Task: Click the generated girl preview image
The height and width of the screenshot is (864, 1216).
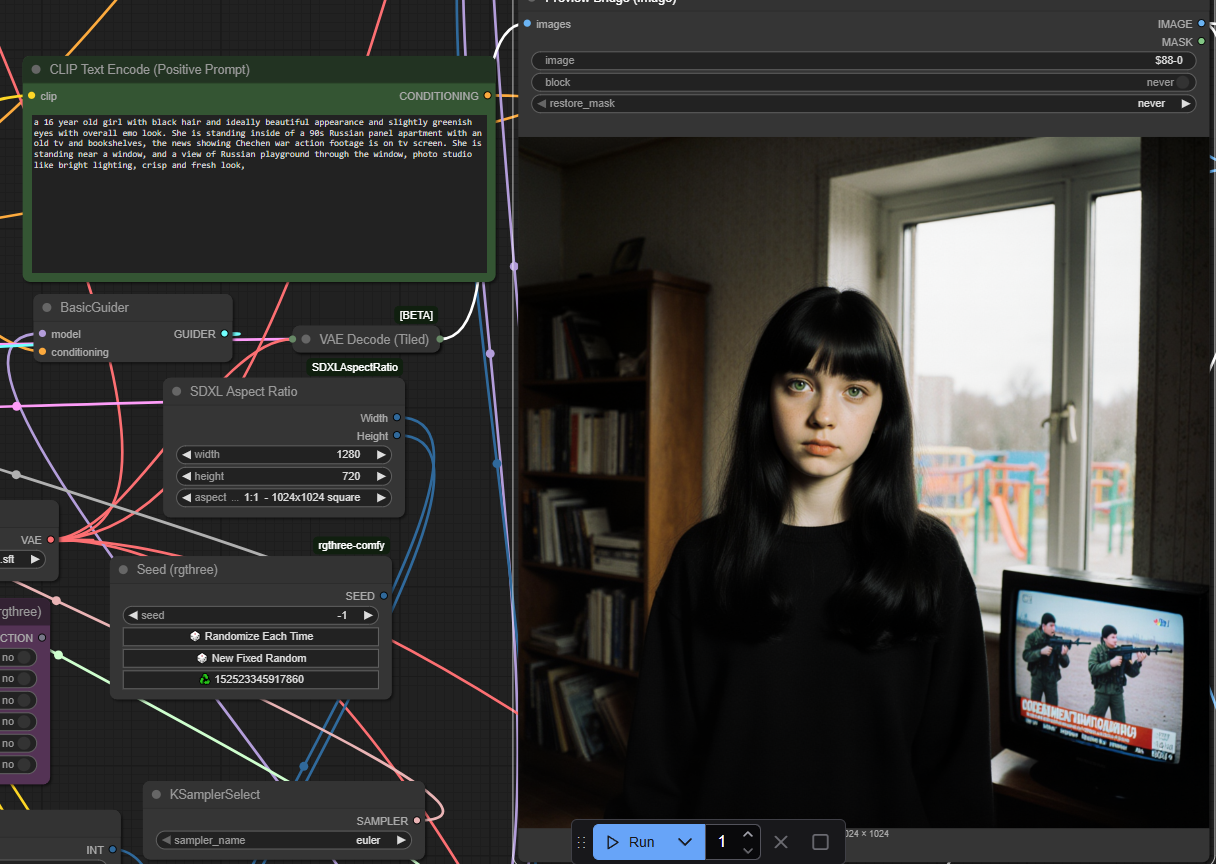Action: pyautogui.click(x=864, y=482)
